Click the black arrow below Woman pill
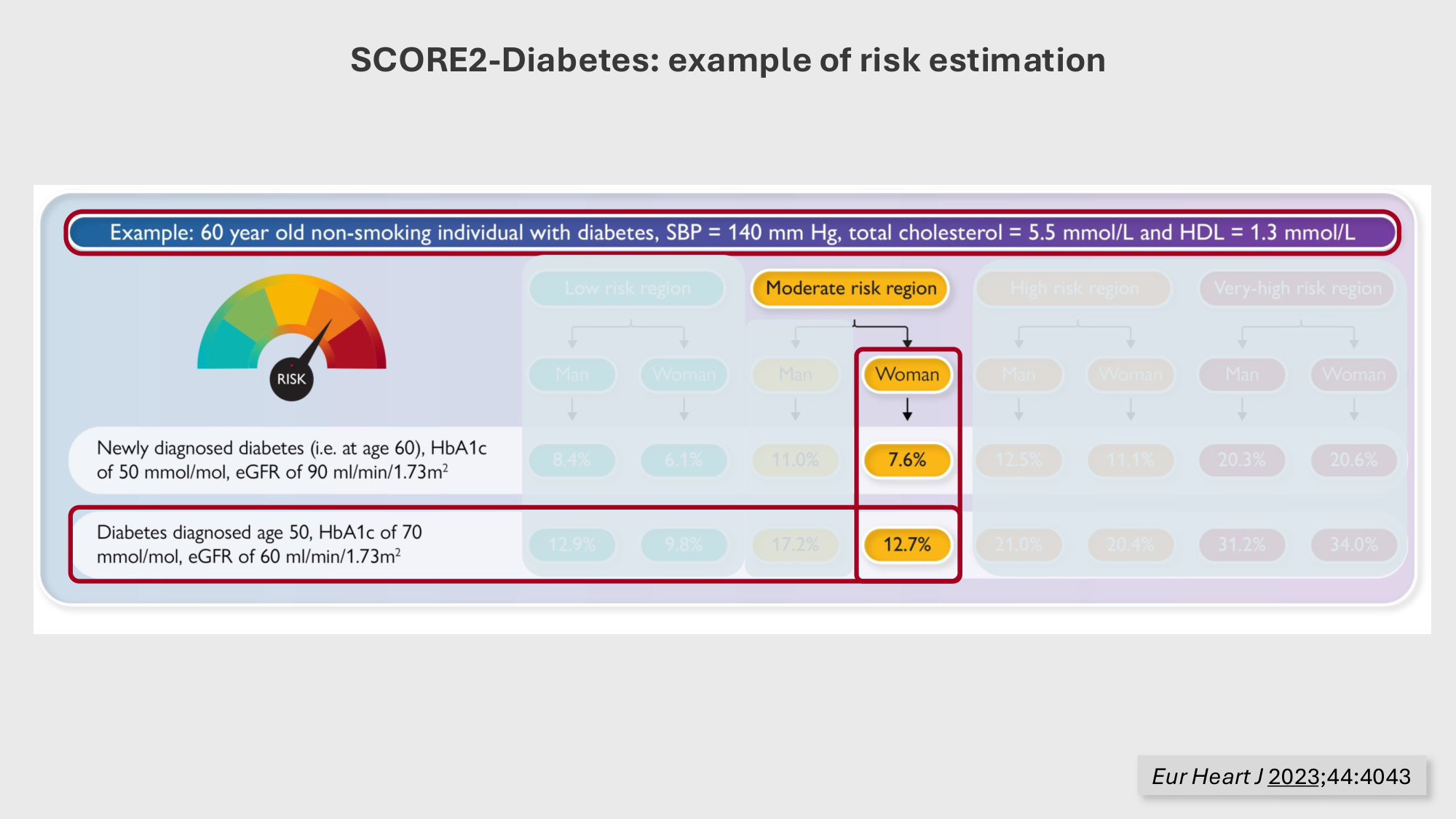This screenshot has width=1456, height=819. (x=907, y=409)
